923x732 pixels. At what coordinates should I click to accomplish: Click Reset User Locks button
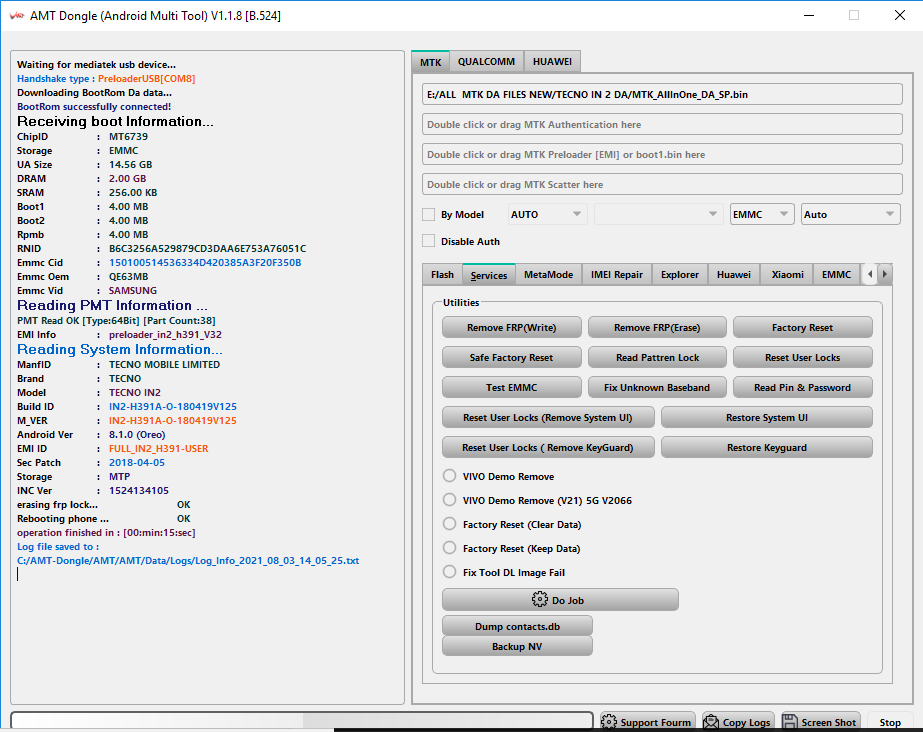click(x=802, y=357)
